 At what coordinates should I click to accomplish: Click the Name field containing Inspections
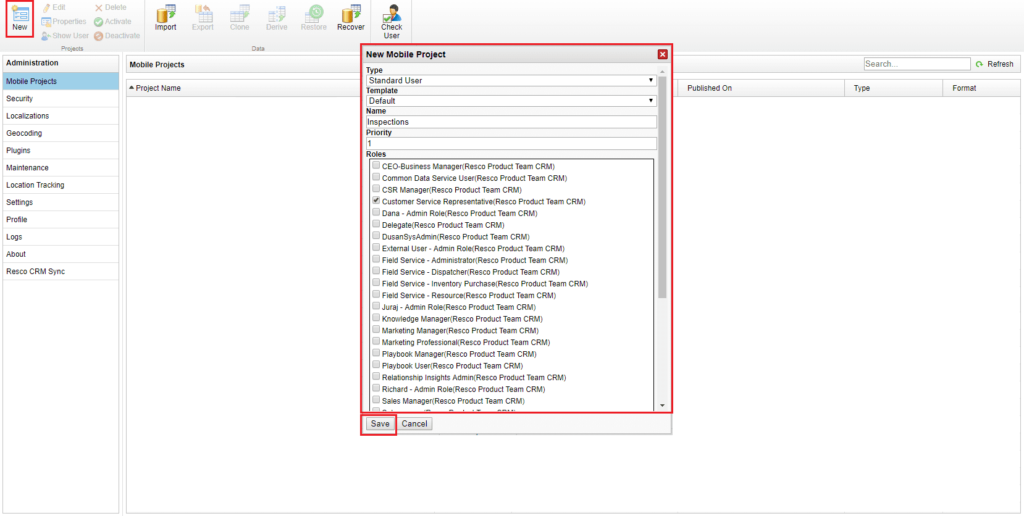pyautogui.click(x=511, y=121)
